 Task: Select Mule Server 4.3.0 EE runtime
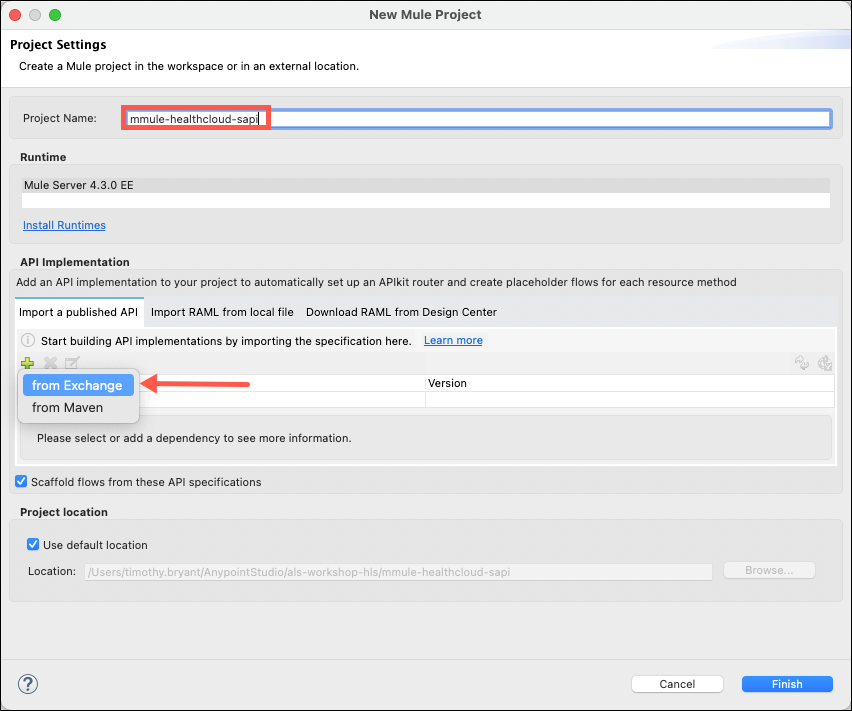tap(425, 185)
